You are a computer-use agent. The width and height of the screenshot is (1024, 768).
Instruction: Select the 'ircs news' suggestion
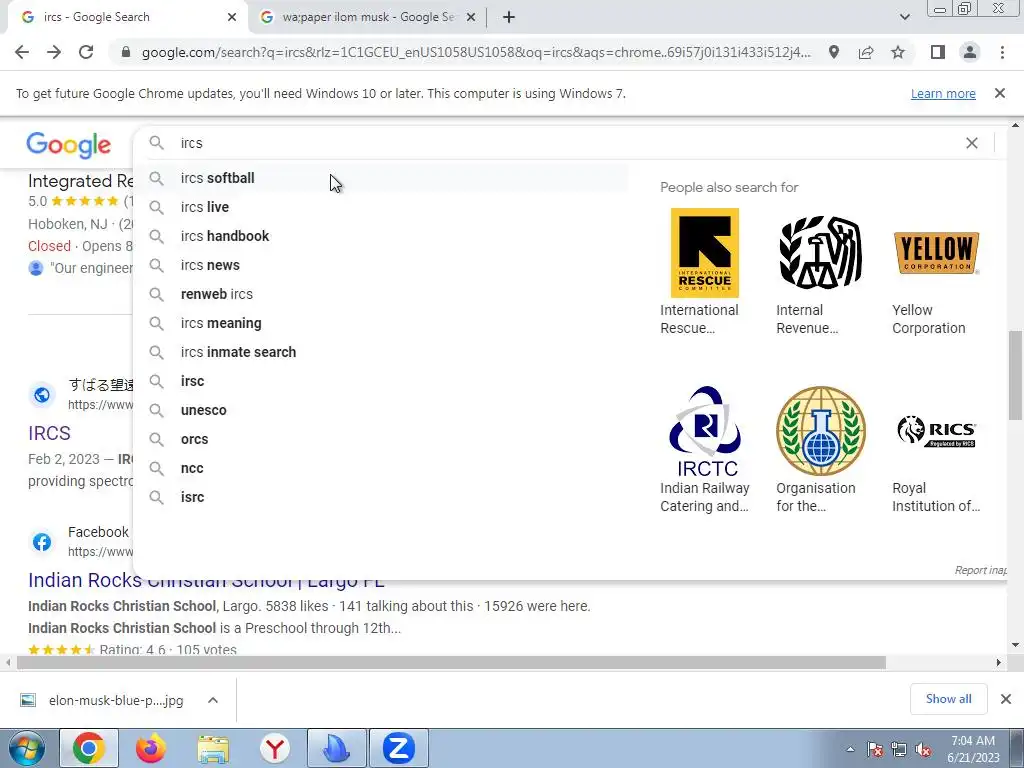(381, 265)
